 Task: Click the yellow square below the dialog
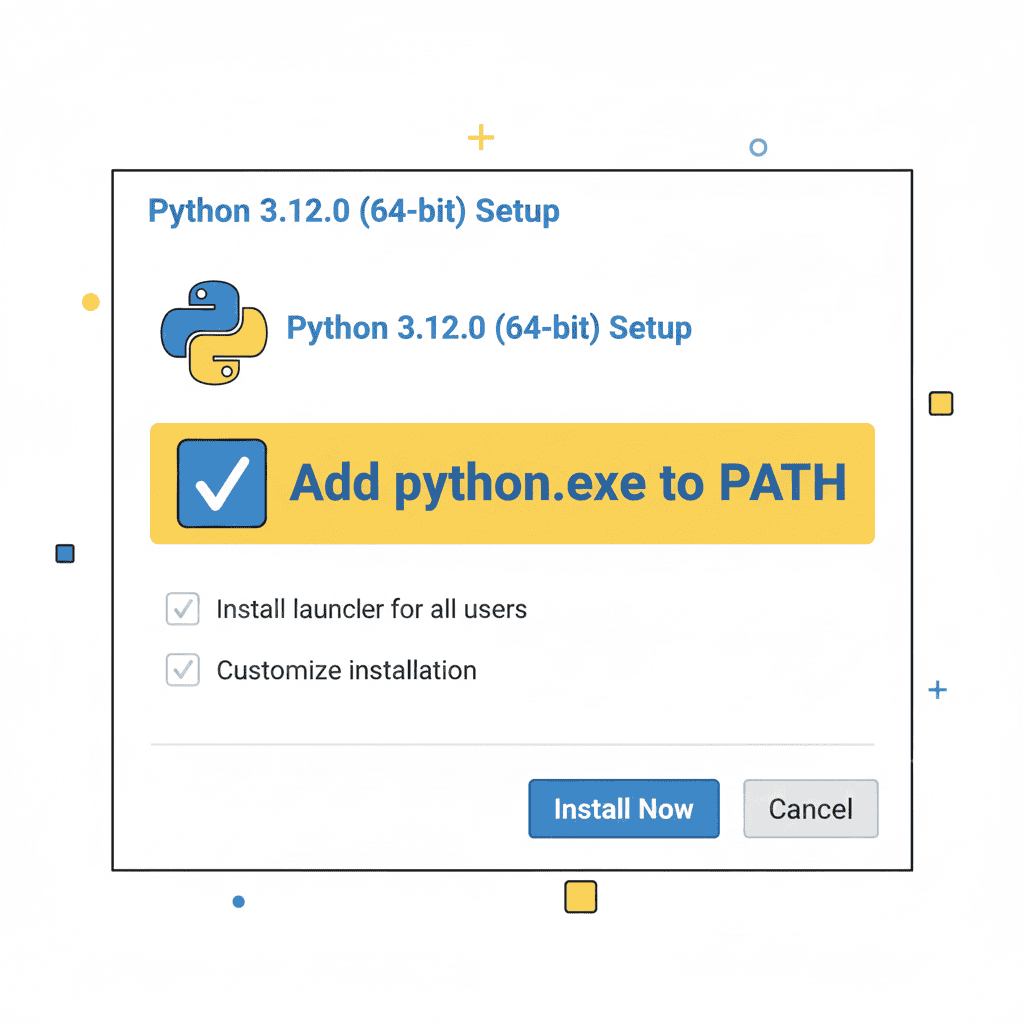tap(580, 897)
